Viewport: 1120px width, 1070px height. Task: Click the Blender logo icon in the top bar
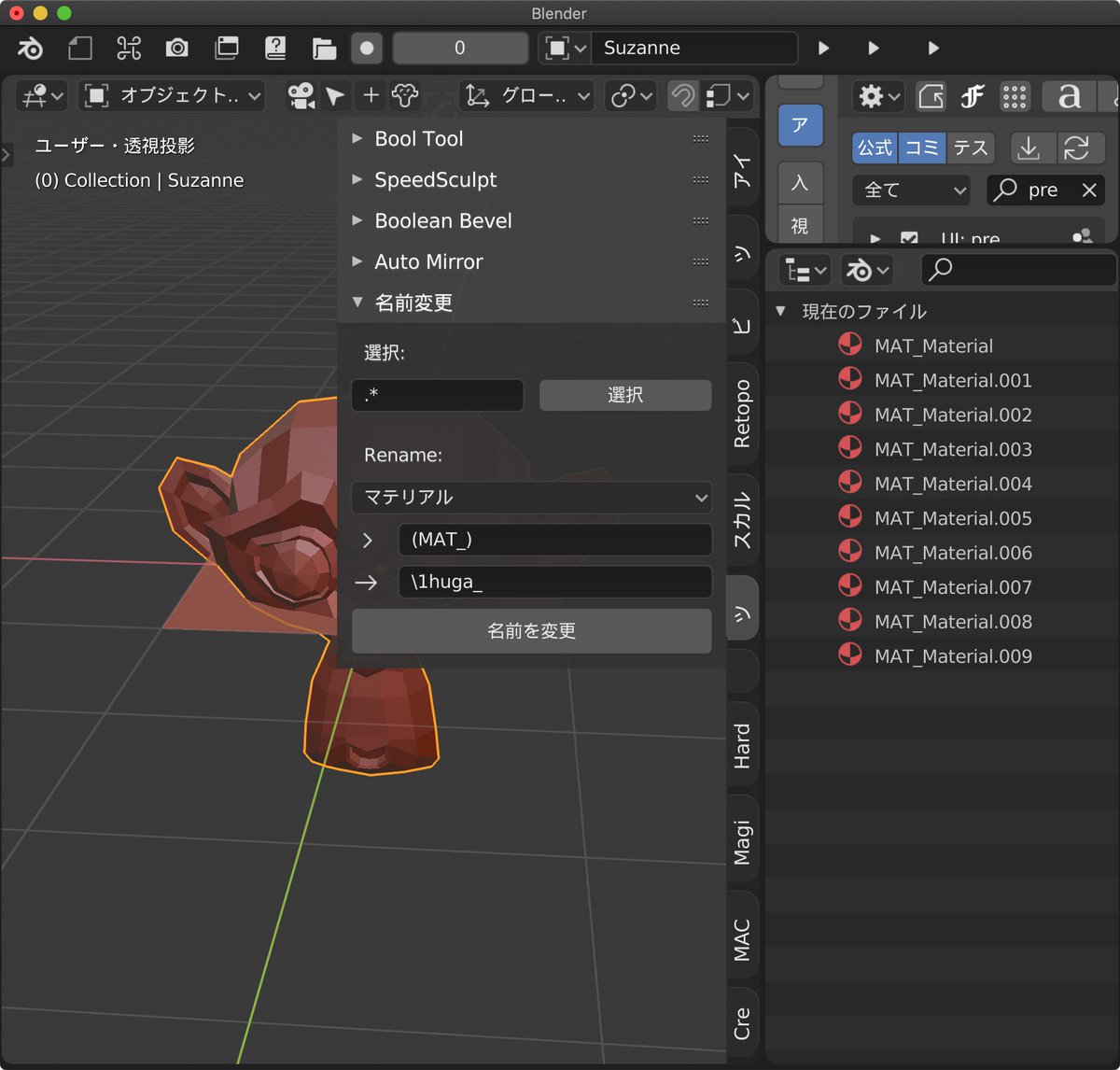coord(31,48)
